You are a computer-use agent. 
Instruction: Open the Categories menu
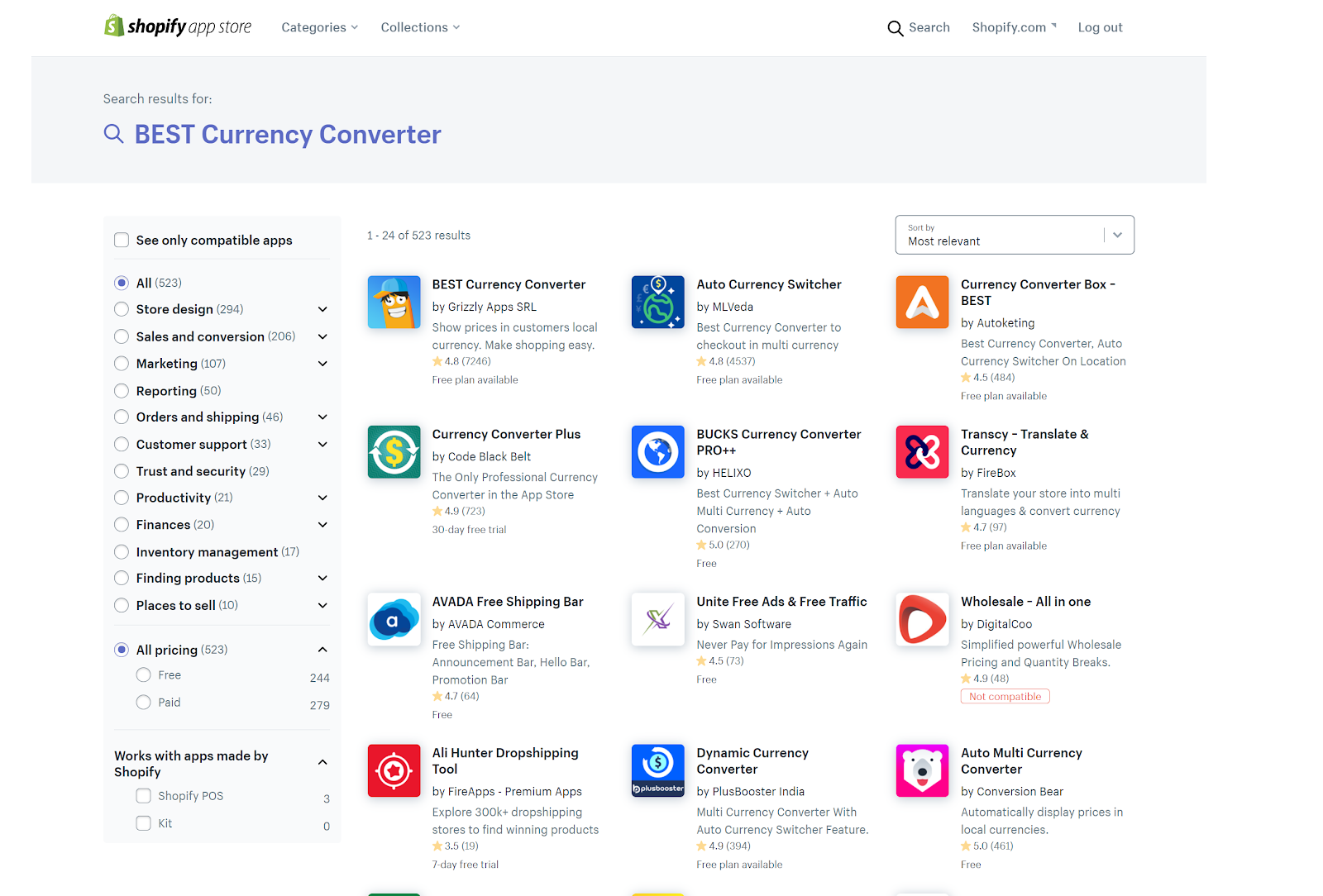(x=320, y=27)
